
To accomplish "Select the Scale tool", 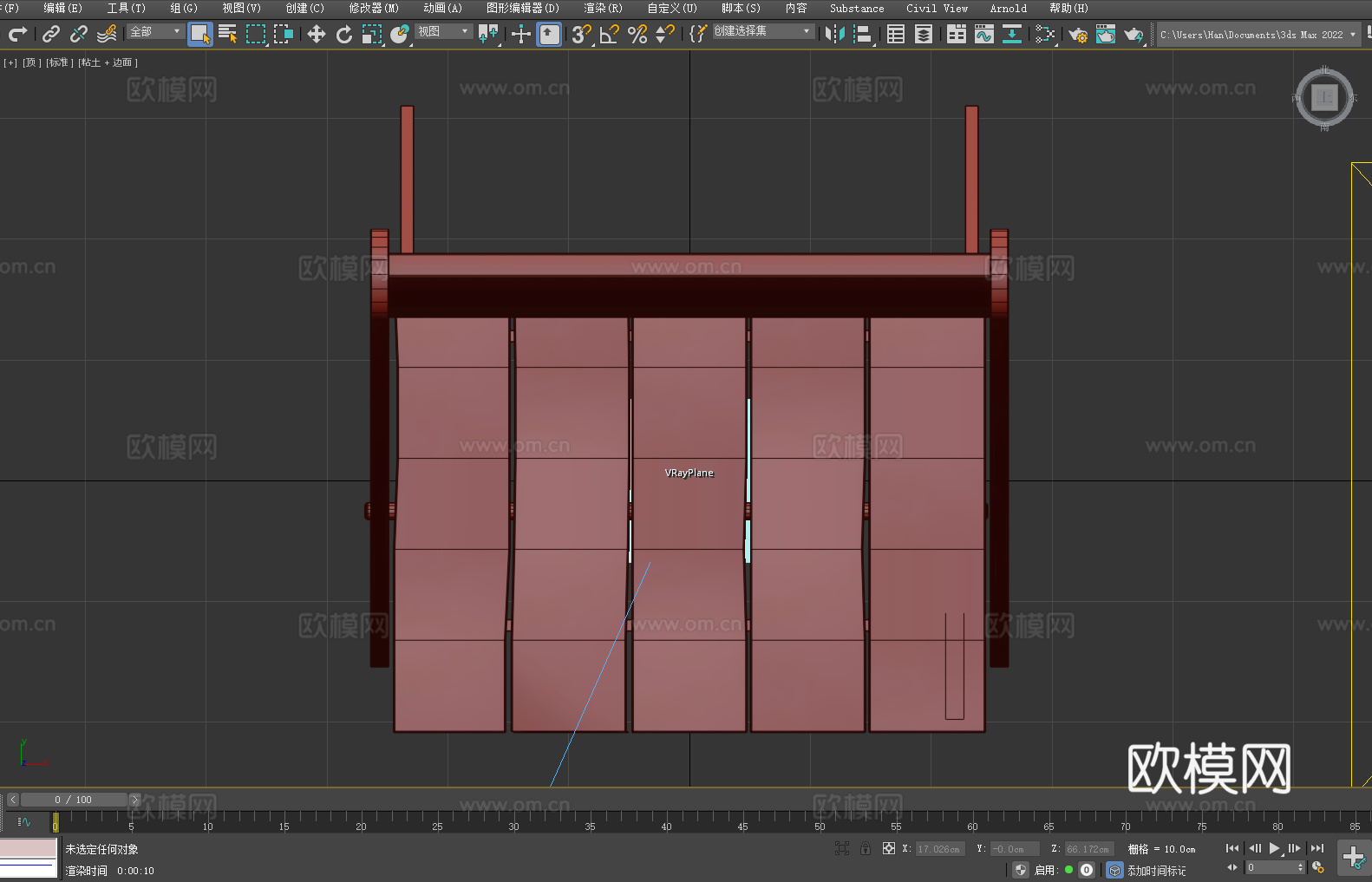I will (372, 34).
